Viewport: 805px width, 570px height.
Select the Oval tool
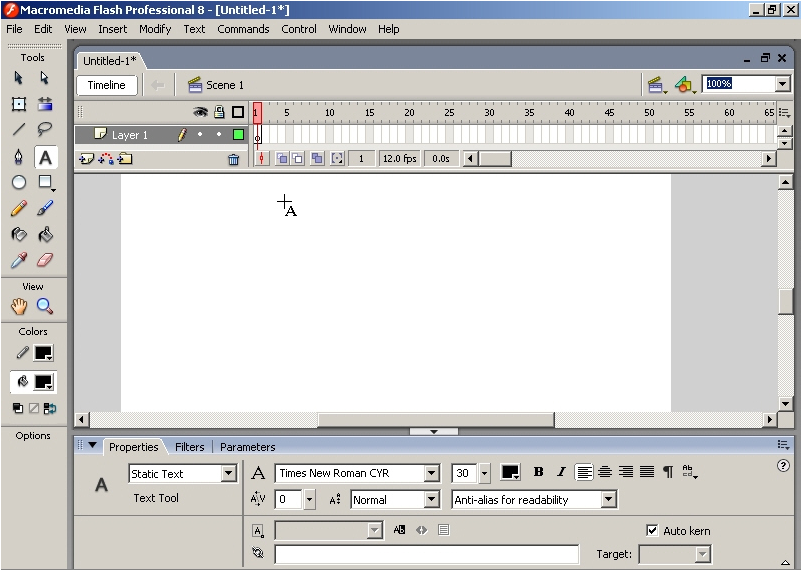tap(19, 182)
